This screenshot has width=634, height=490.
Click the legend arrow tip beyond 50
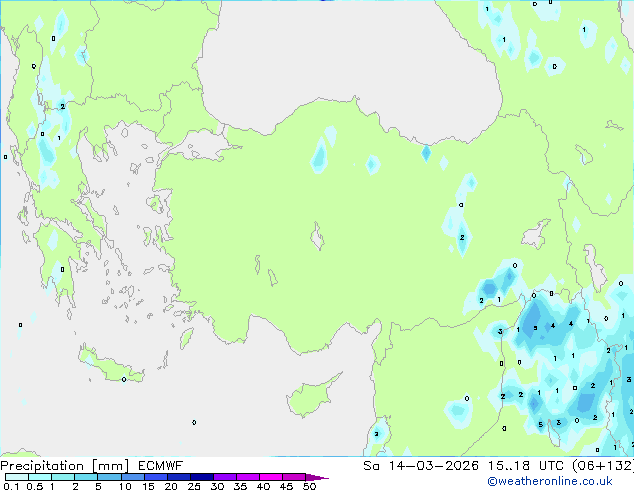pyautogui.click(x=317, y=477)
